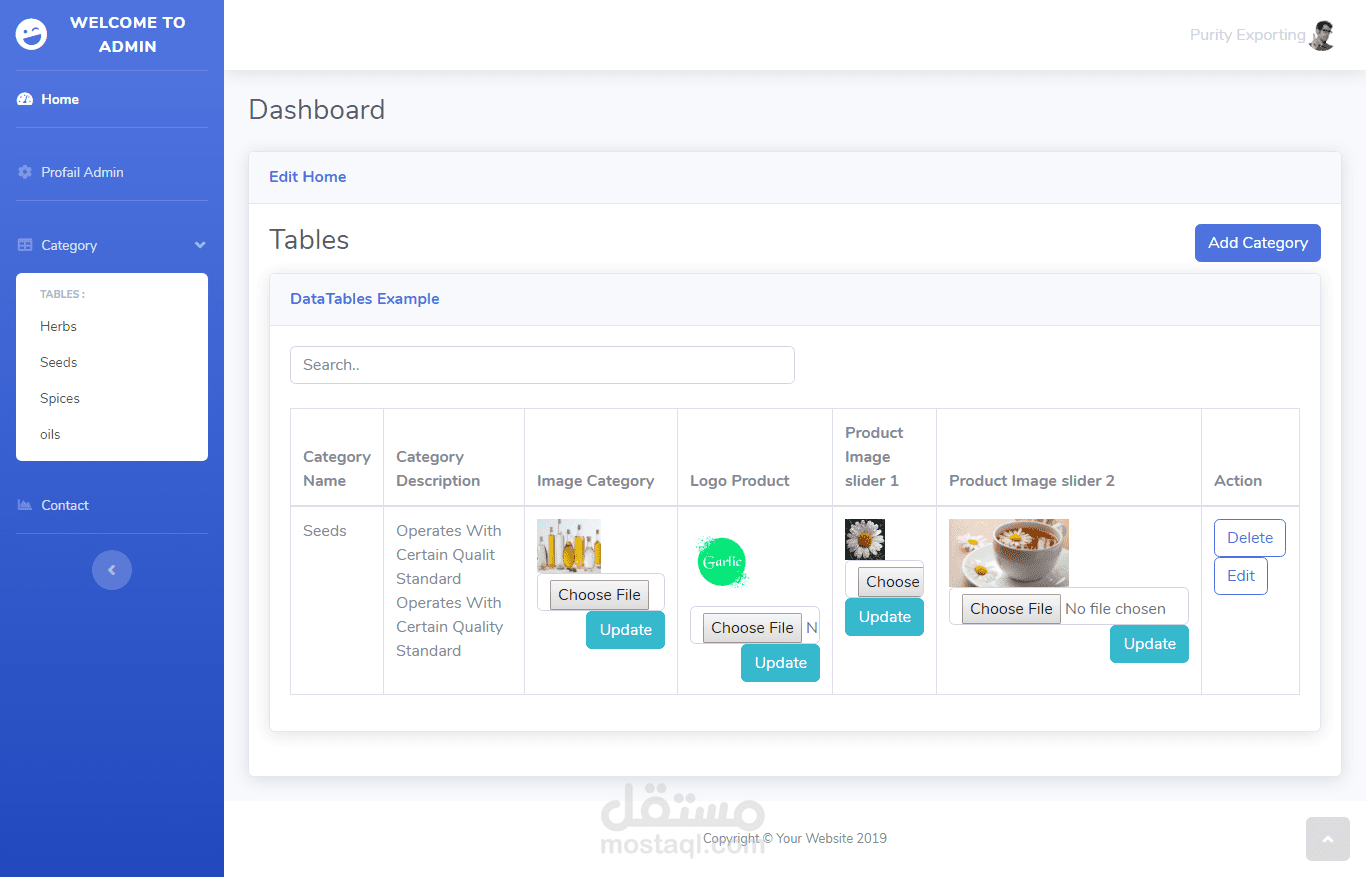
Task: Click the Action column header
Action: 1238,481
